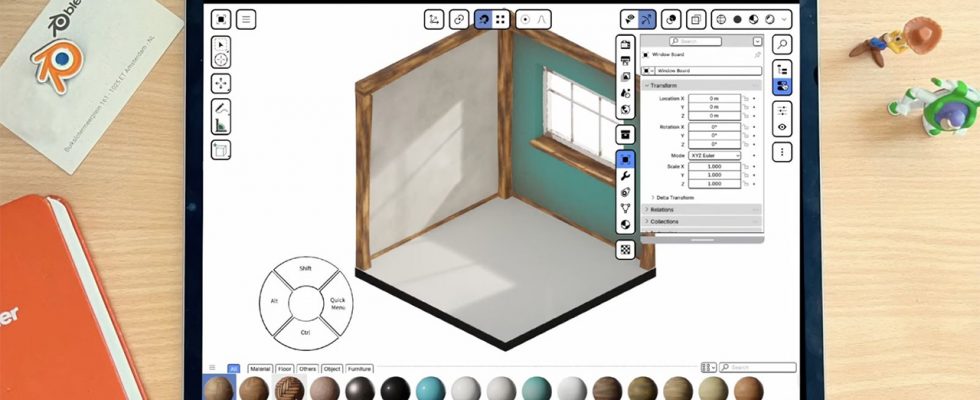Toggle the viewport Overlays button
Image resolution: width=980 pixels, height=400 pixels.
click(x=671, y=19)
